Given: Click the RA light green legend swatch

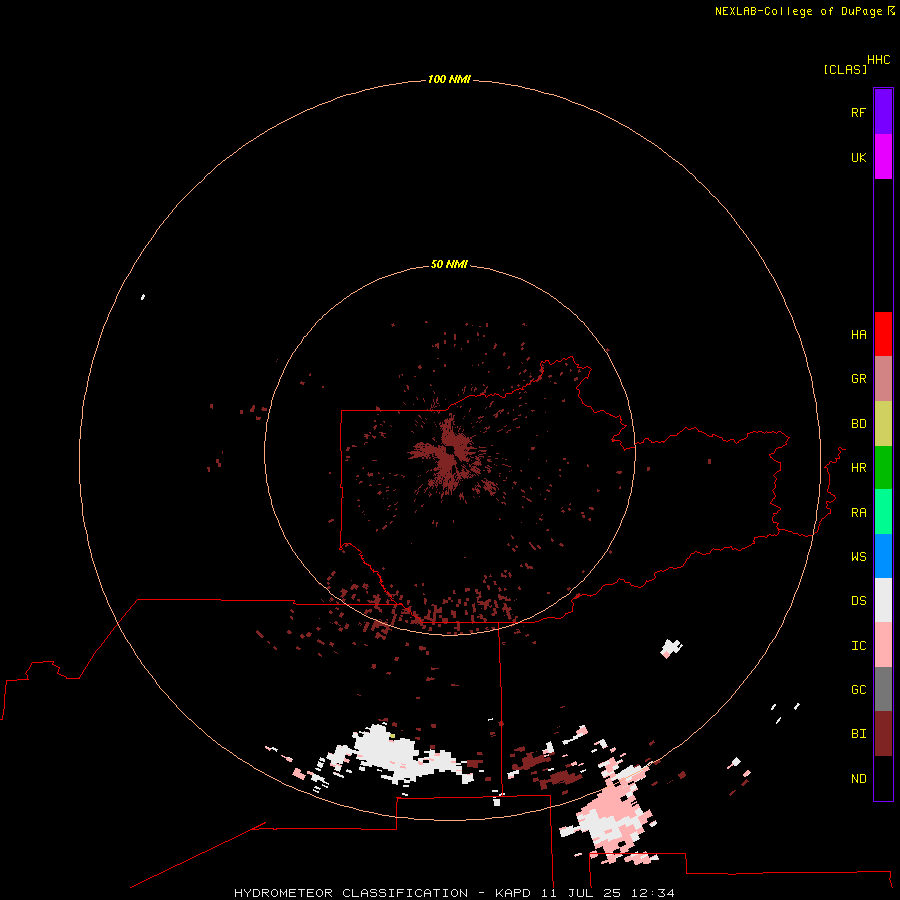Looking at the screenshot, I should 883,512.
